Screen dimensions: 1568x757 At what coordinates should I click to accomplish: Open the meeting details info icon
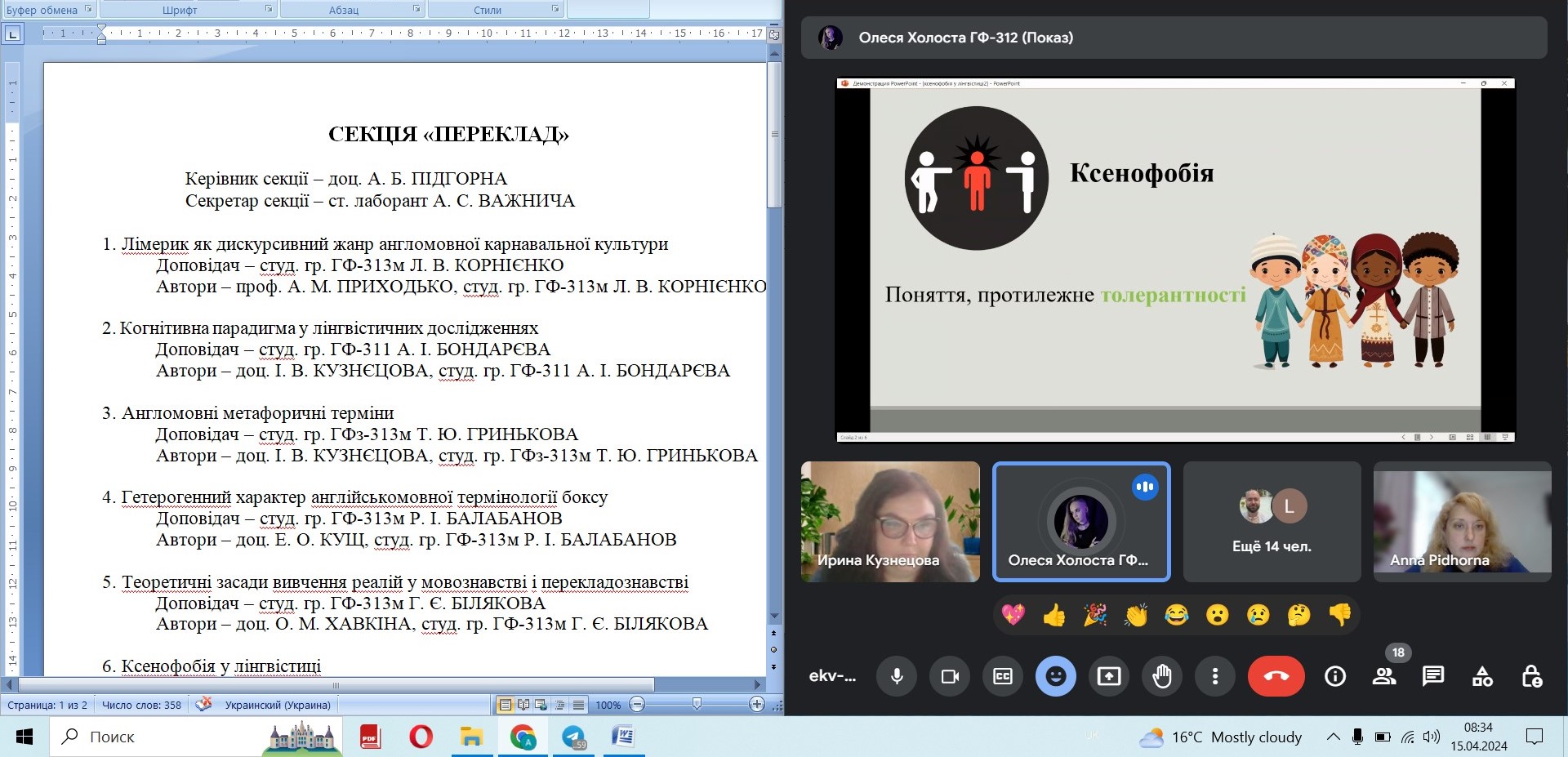tap(1335, 676)
